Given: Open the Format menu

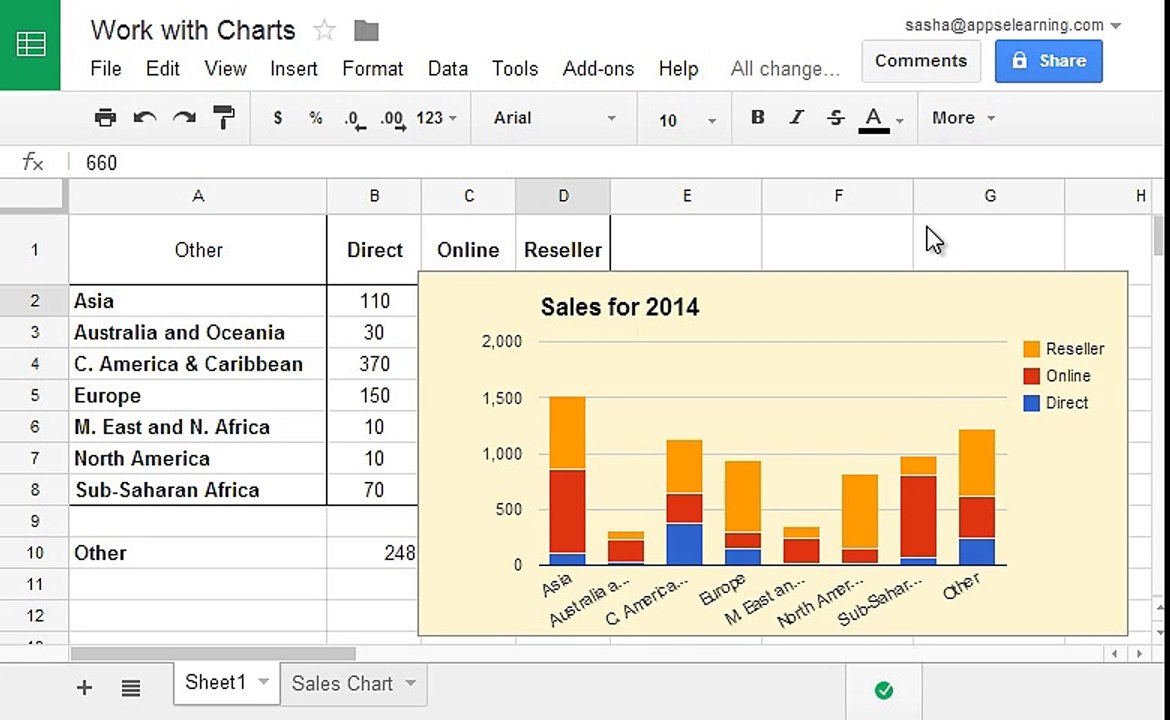Looking at the screenshot, I should point(372,69).
